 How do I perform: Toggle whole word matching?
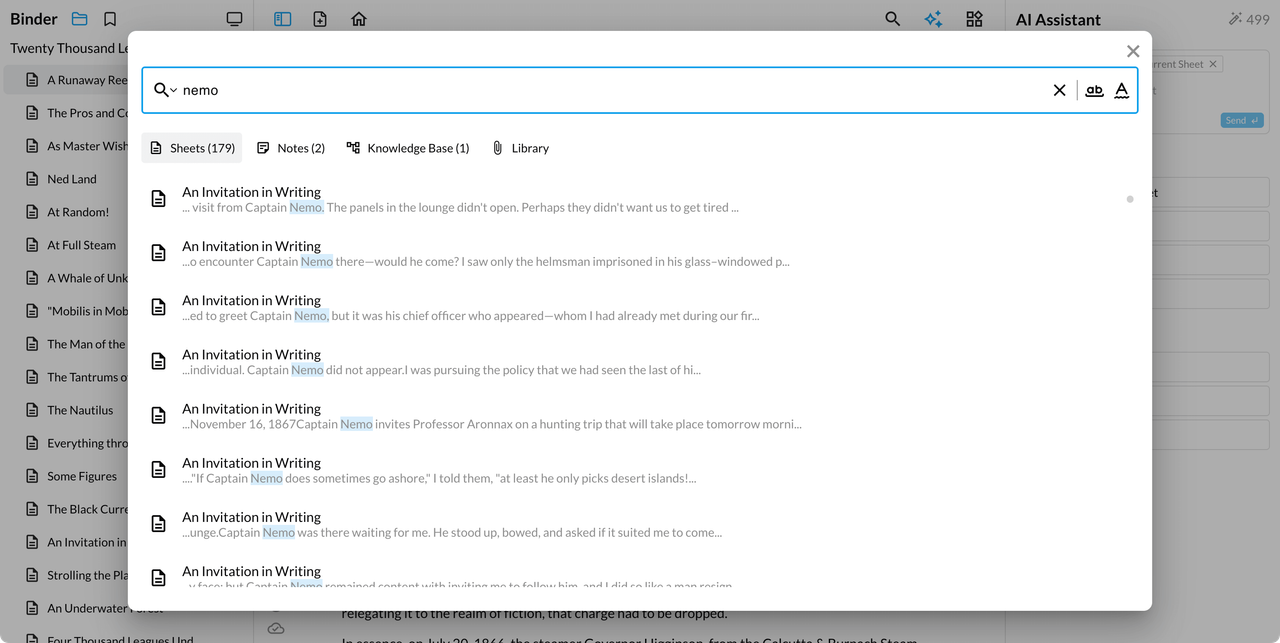pyautogui.click(x=1094, y=90)
